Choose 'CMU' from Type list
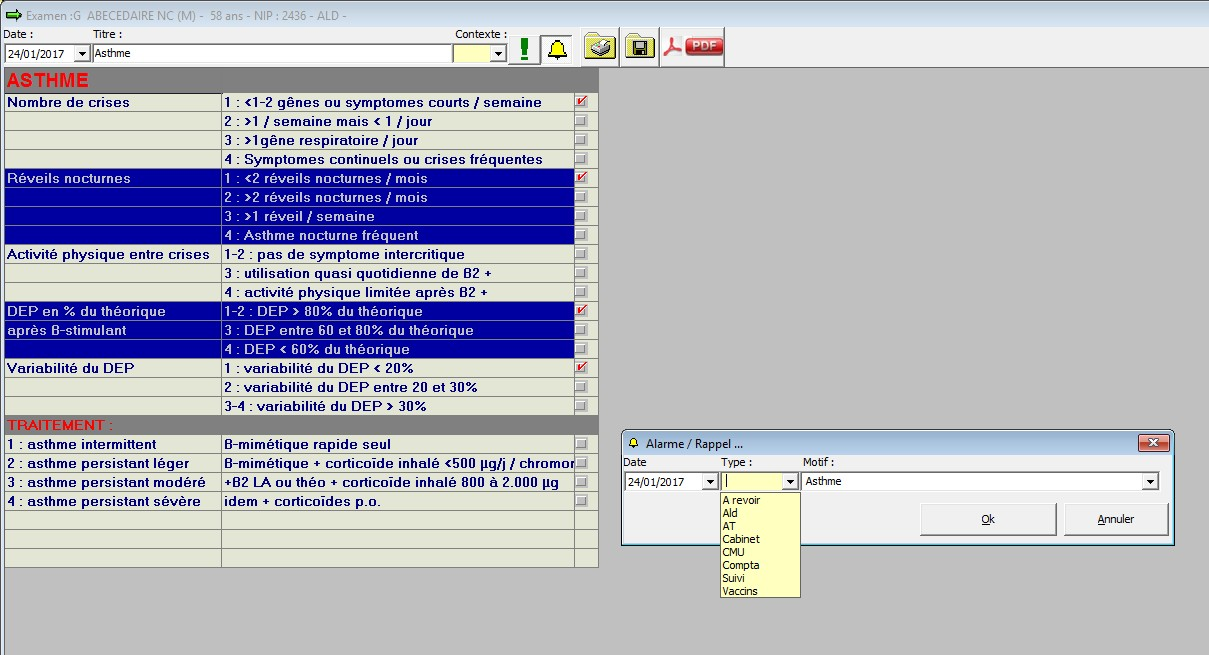Screen dimensions: 1209x655 pyautogui.click(x=760, y=552)
